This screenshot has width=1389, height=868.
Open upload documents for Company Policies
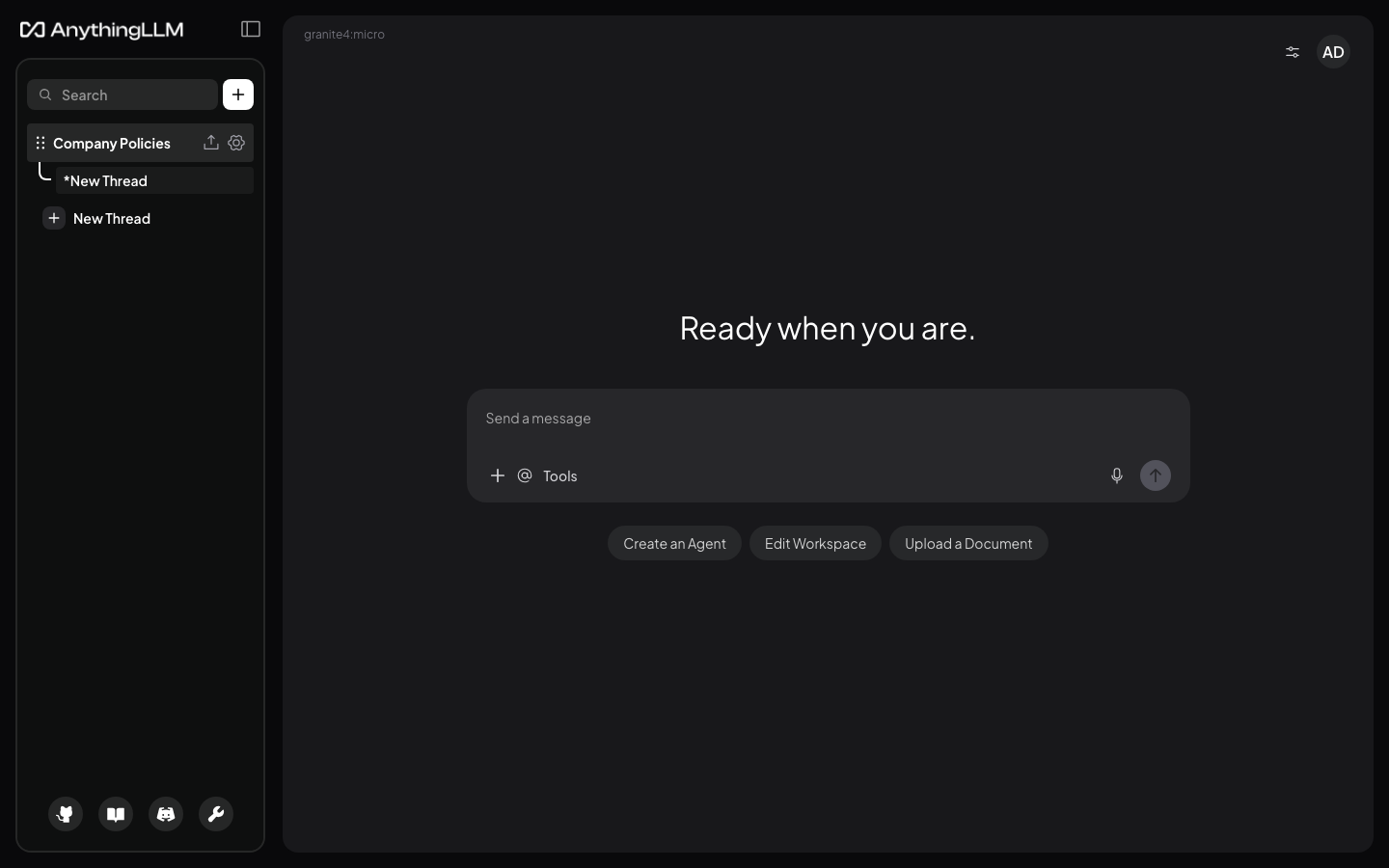[x=211, y=143]
